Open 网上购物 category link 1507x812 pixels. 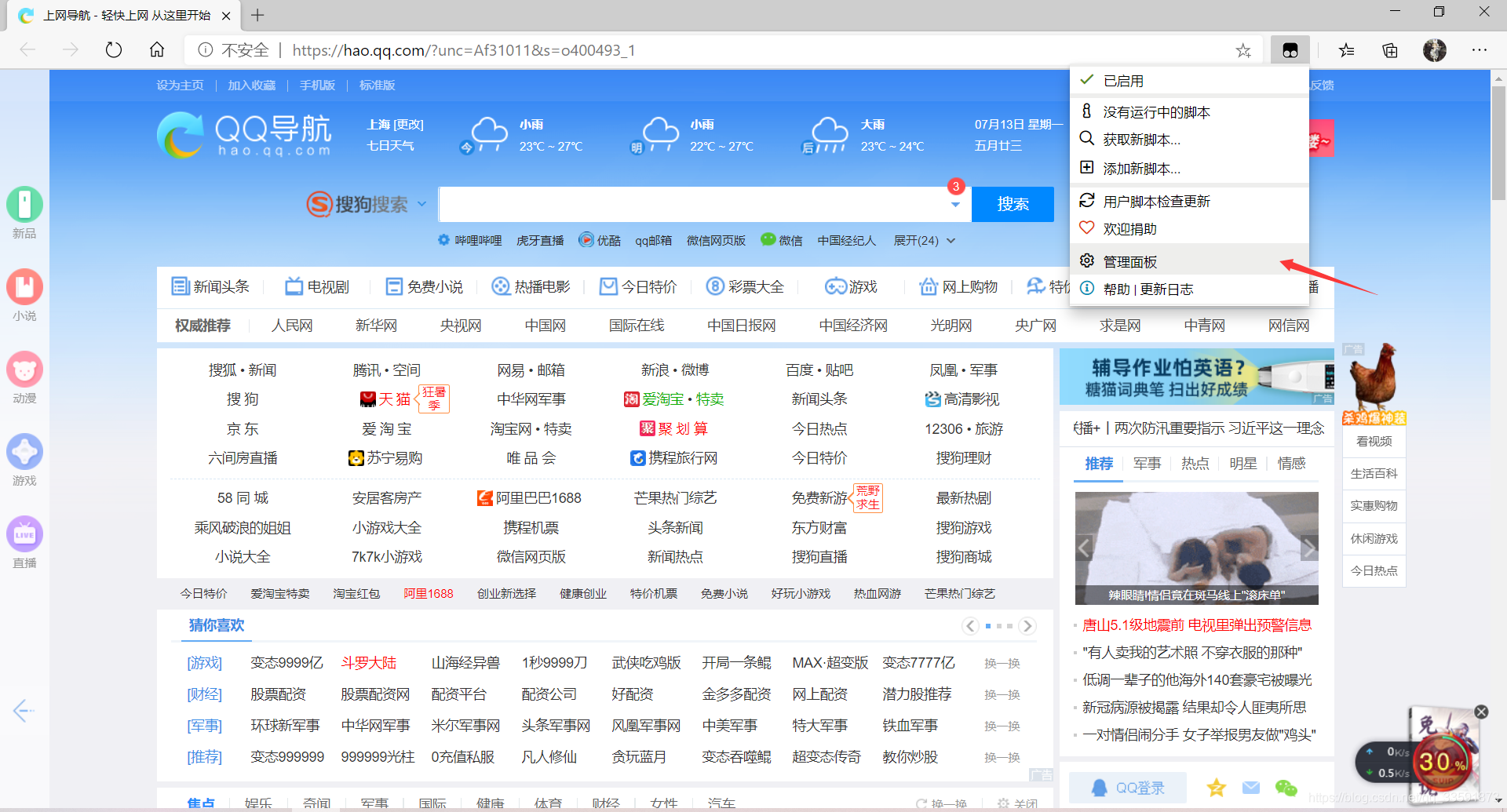coord(958,287)
